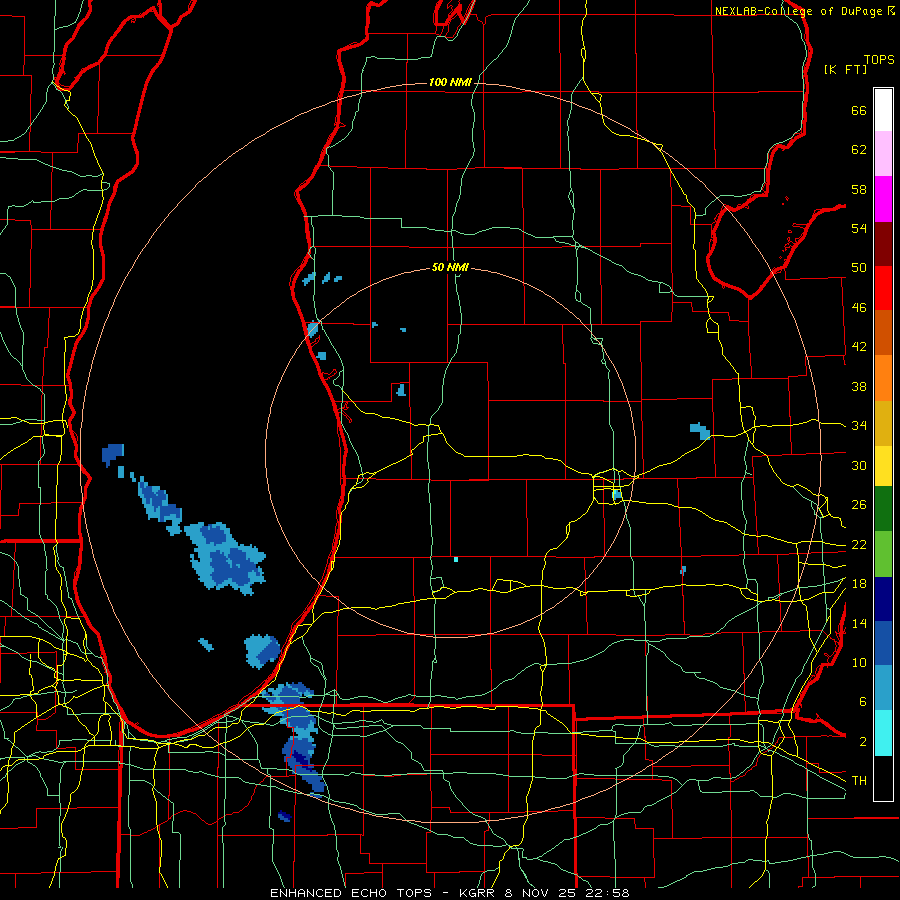The image size is (900, 900).
Task: Pick the bright red 46 kft legend swatch
Action: pyautogui.click(x=883, y=288)
